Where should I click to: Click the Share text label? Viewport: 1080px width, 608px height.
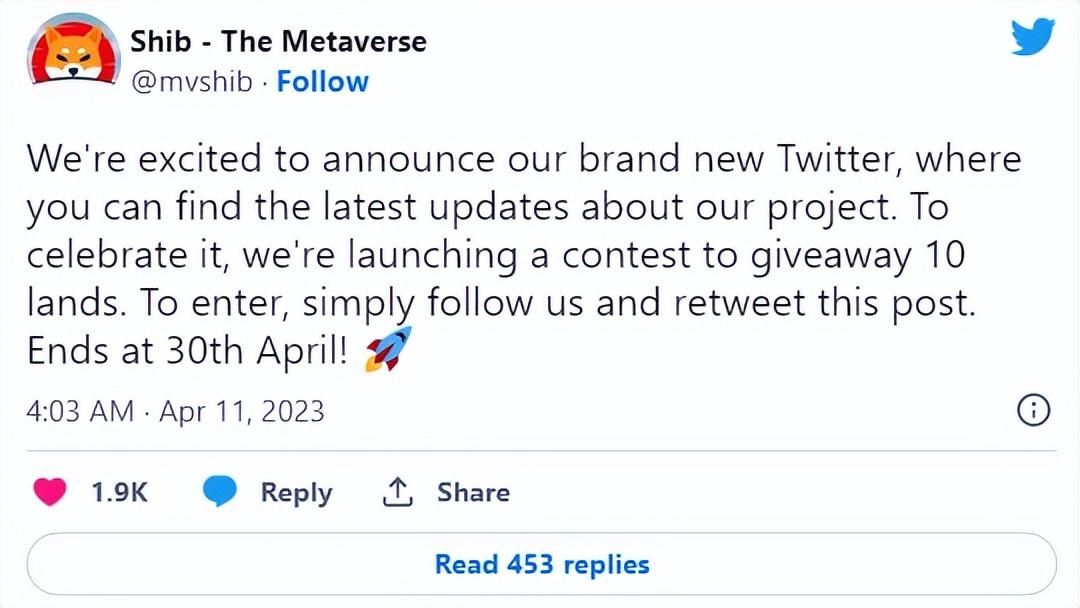473,492
